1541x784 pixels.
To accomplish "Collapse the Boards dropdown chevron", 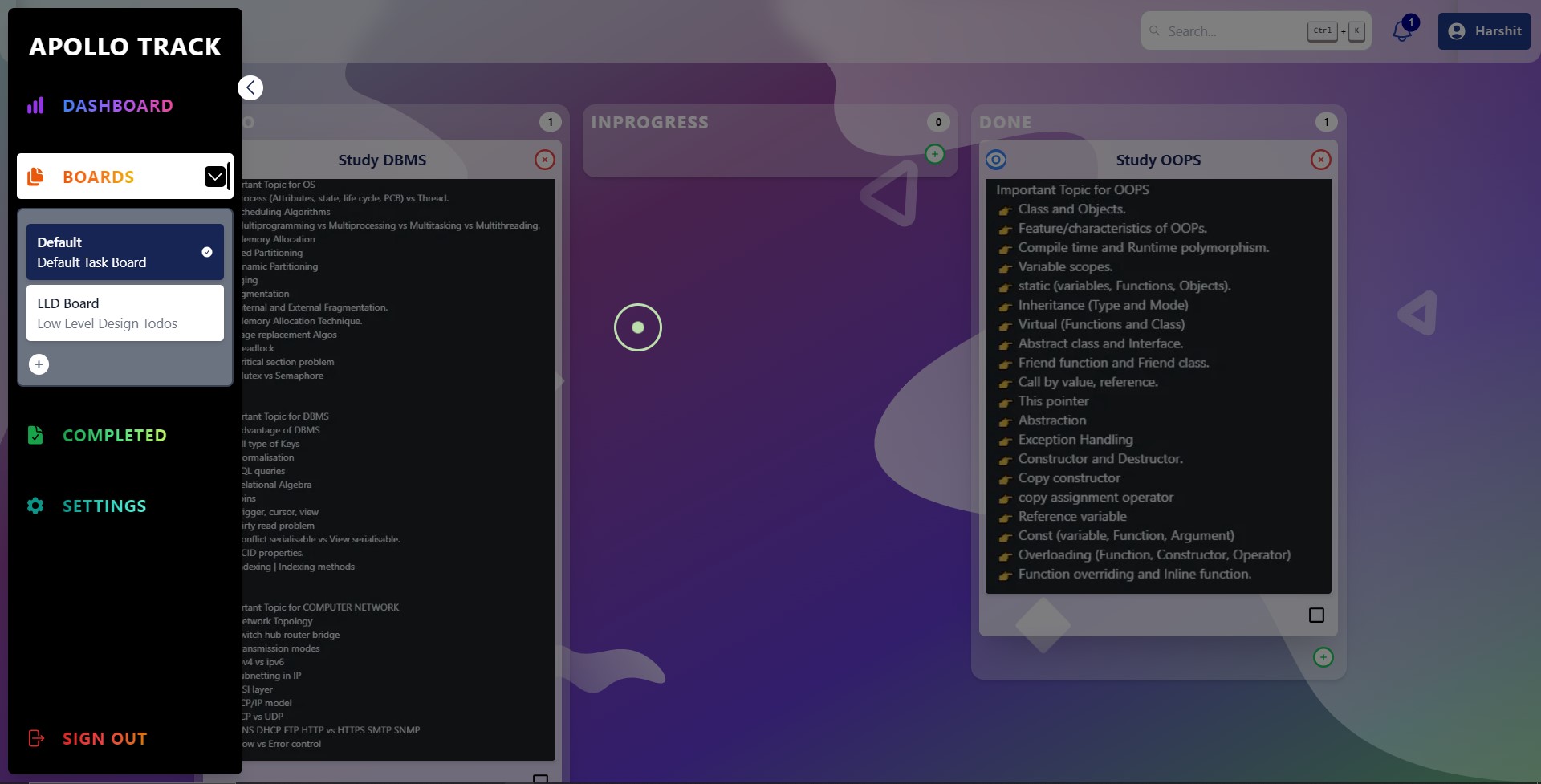I will (214, 177).
